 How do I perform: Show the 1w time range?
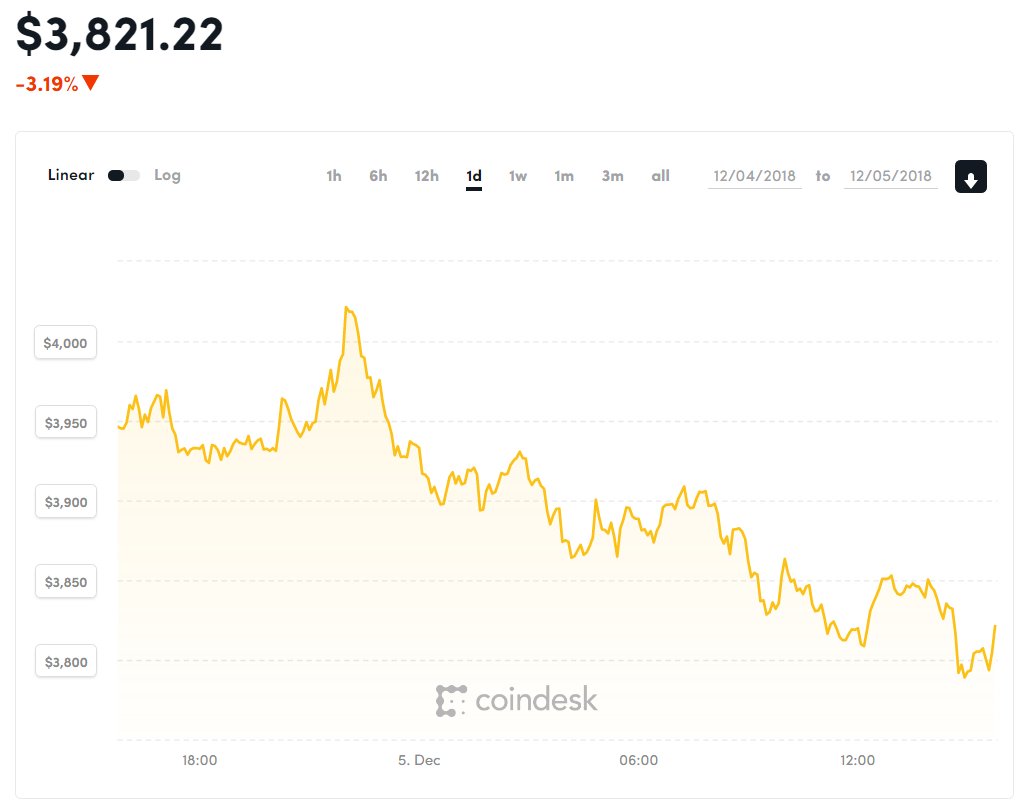517,176
